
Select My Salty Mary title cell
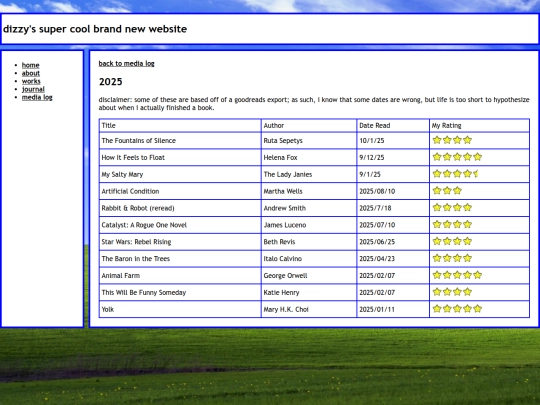180,174
